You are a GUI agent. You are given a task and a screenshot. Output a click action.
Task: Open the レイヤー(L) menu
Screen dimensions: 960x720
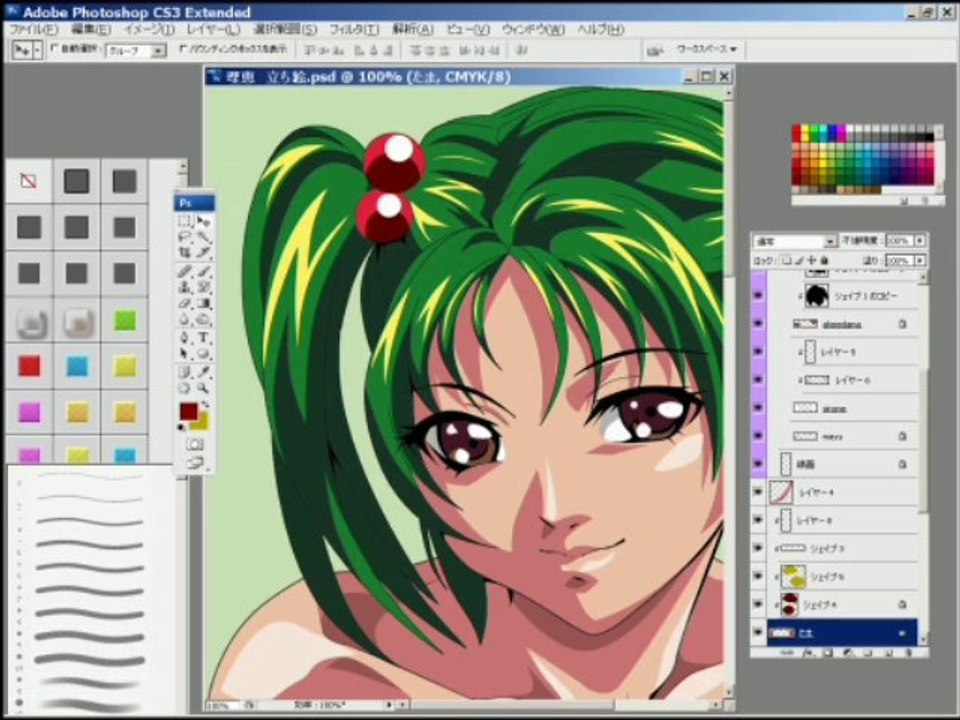coord(214,29)
